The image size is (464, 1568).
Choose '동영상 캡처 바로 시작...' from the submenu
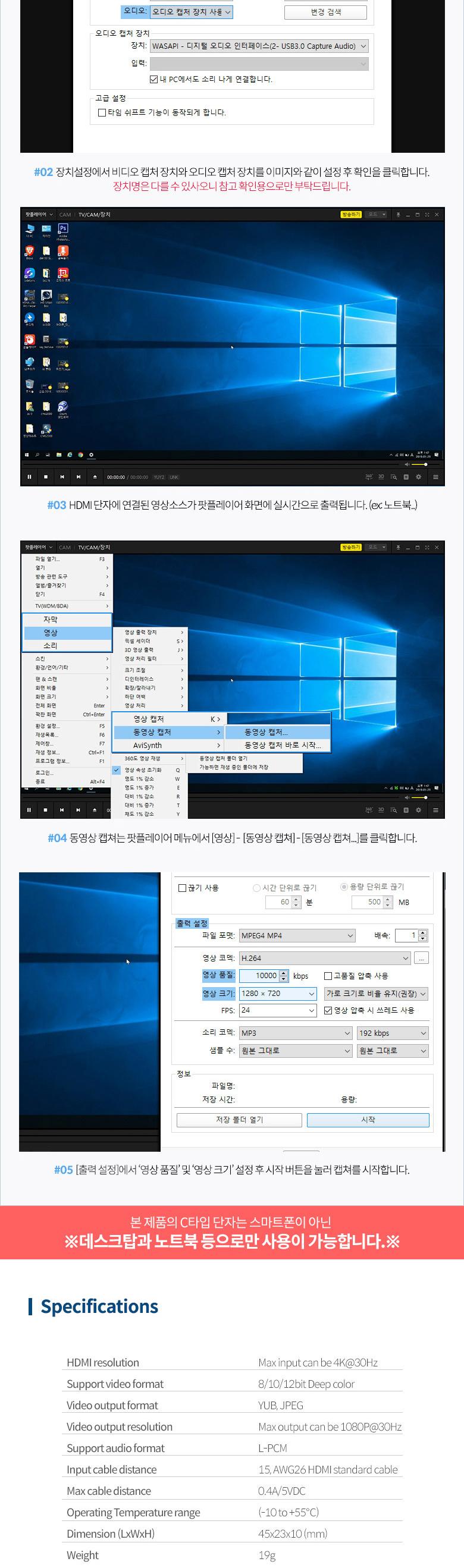pyautogui.click(x=282, y=745)
